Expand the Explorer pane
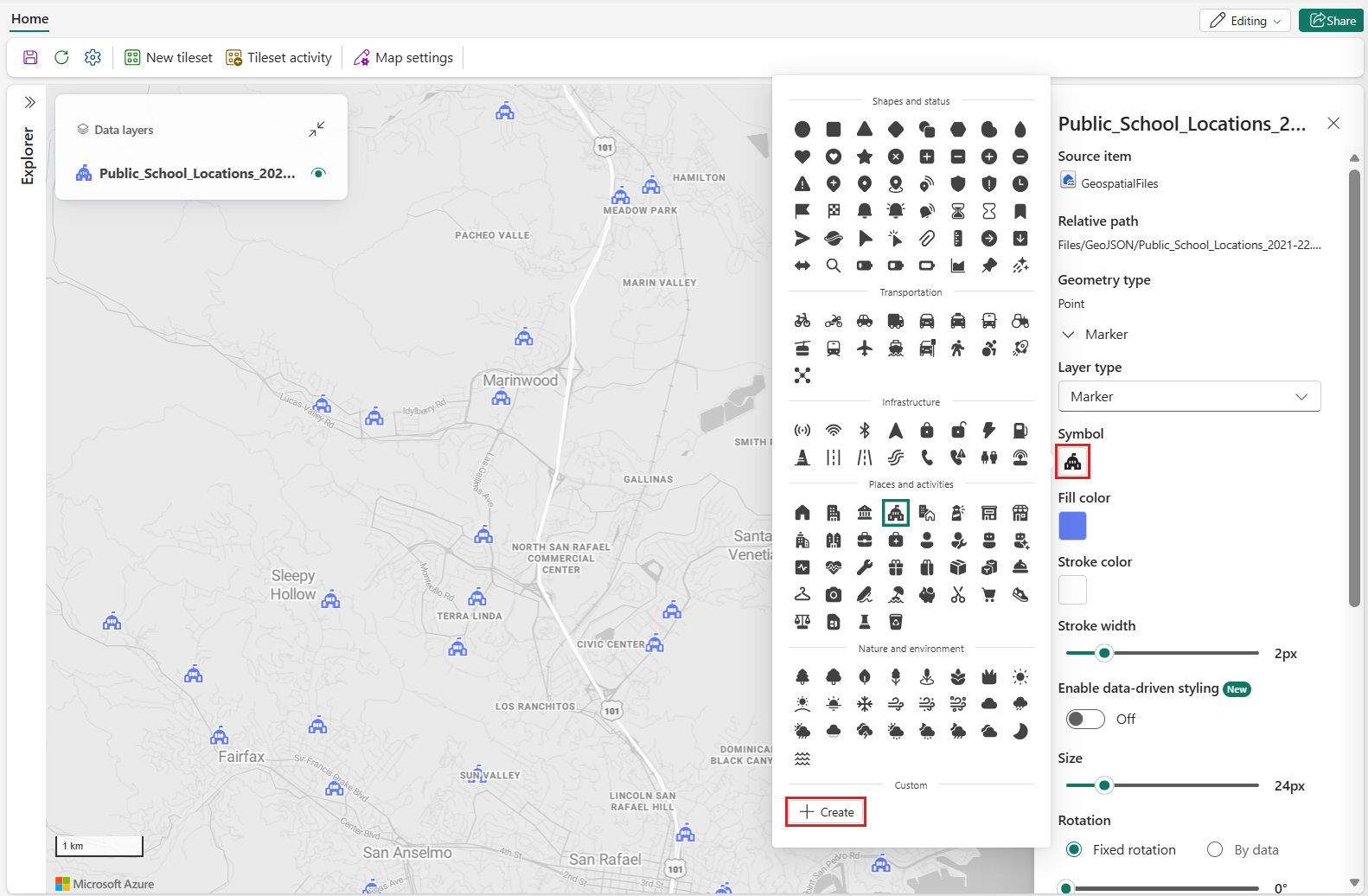The height and width of the screenshot is (896, 1368). pyautogui.click(x=29, y=102)
